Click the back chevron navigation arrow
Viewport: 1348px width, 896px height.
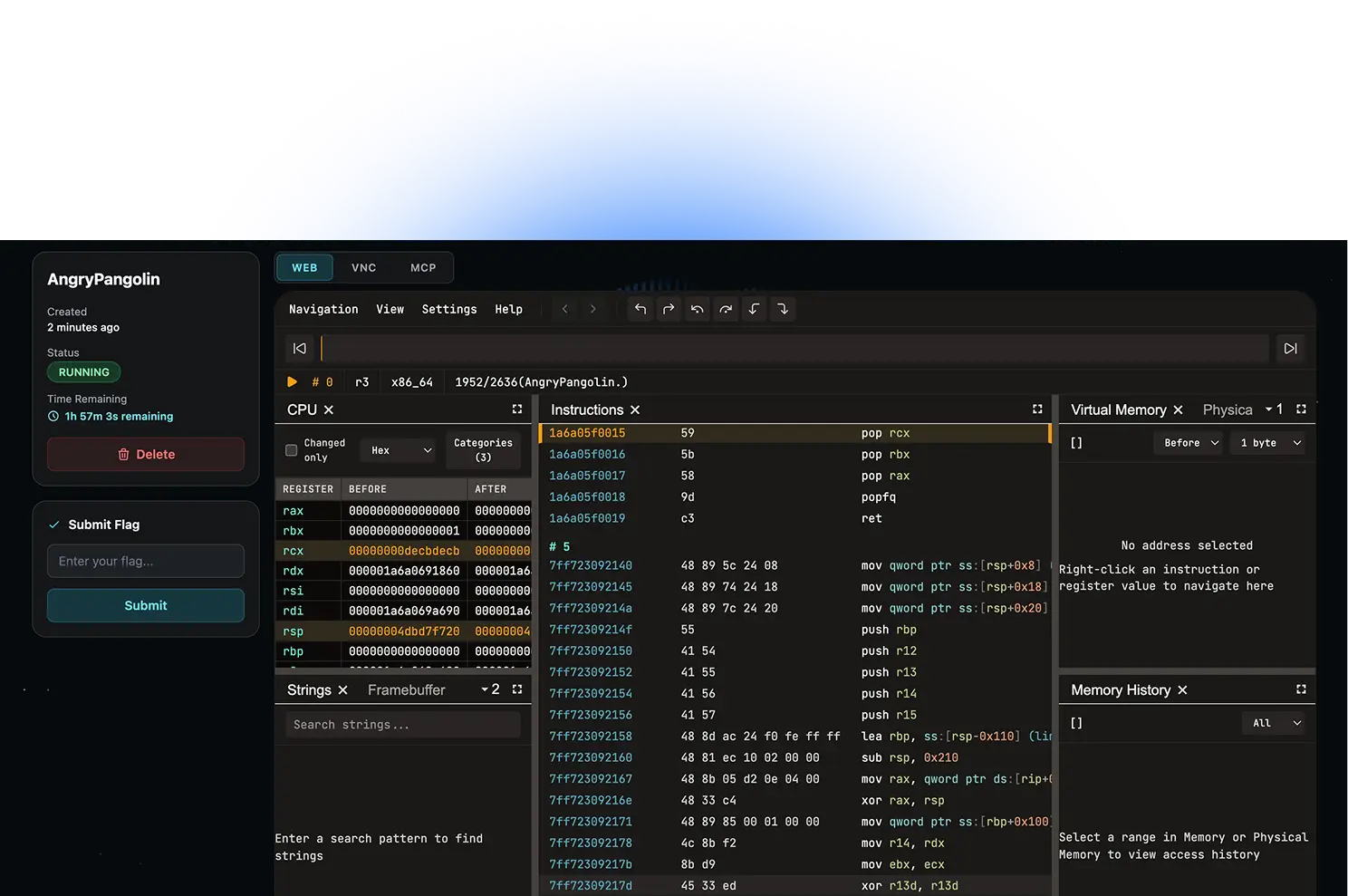click(565, 309)
